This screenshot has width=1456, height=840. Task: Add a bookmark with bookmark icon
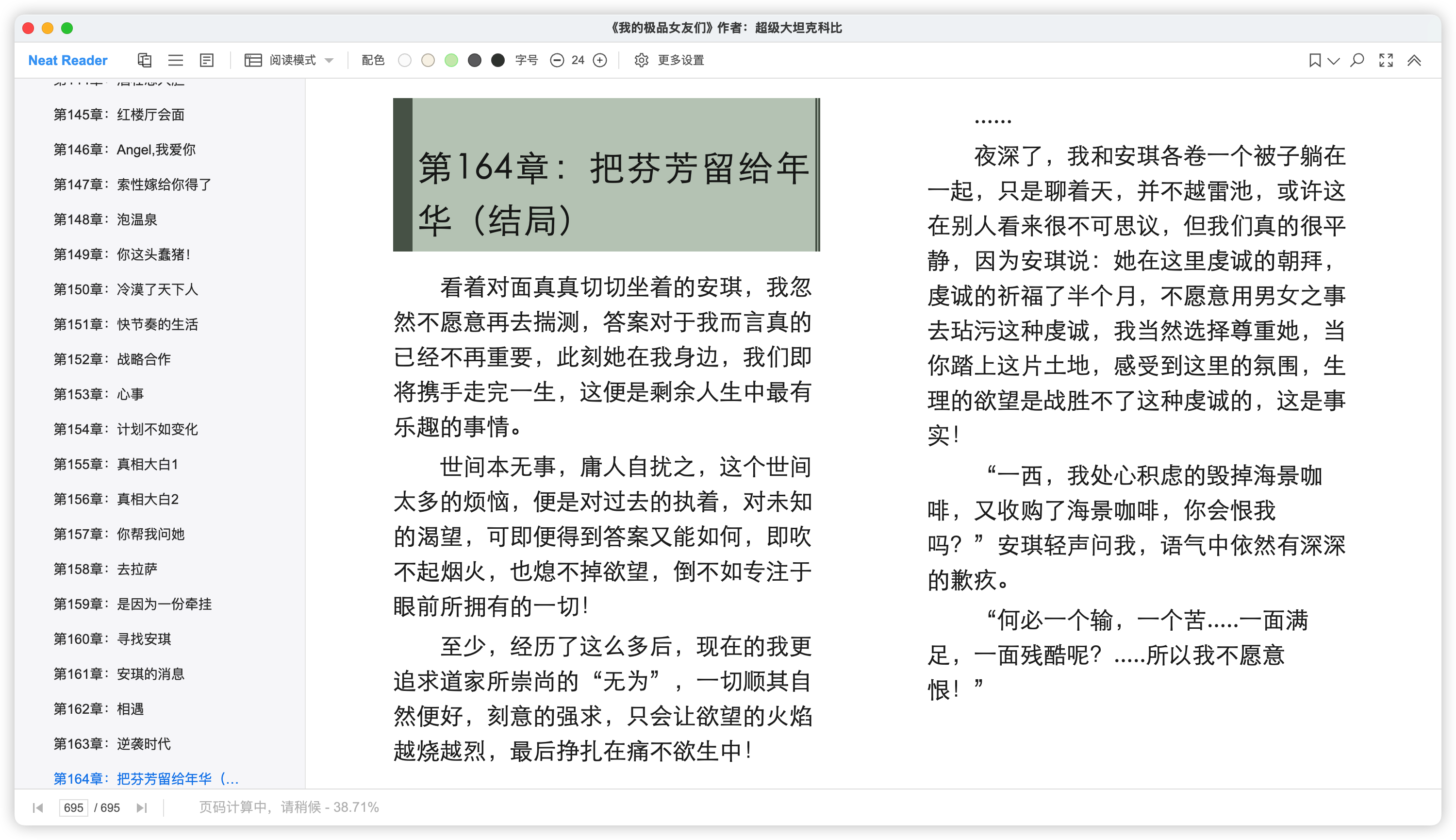[x=1315, y=60]
